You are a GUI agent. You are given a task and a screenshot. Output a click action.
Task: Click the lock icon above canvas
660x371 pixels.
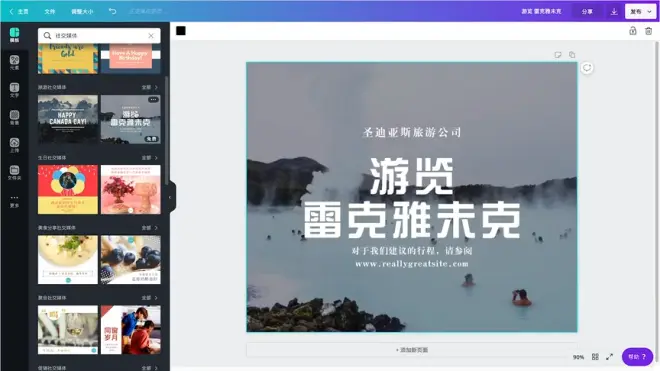point(633,31)
